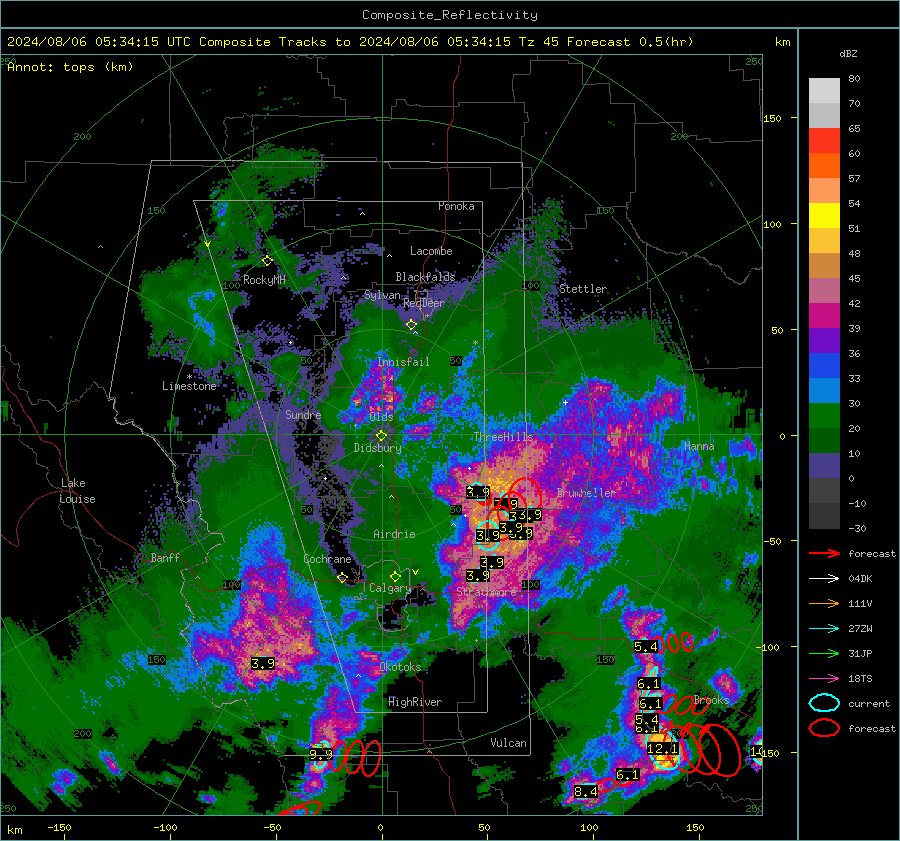Screen dimensions: 900x841
Task: Click the 3.9 tops label west of Okotoks
Action: pos(263,663)
